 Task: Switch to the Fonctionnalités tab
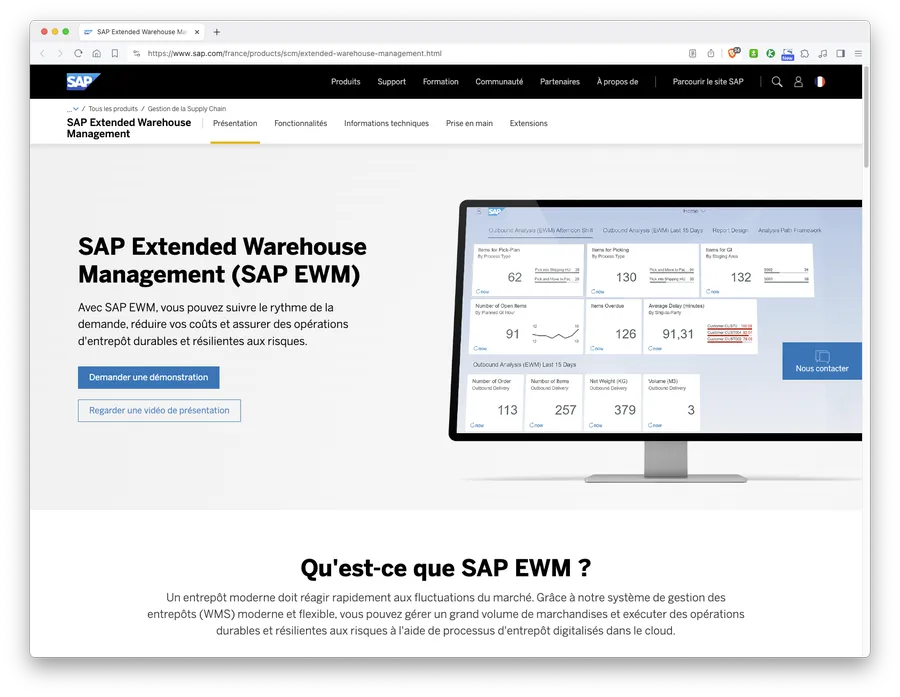(x=300, y=123)
